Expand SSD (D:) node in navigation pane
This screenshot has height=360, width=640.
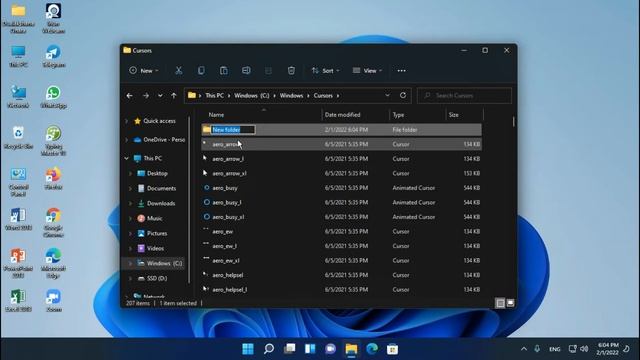click(131, 278)
